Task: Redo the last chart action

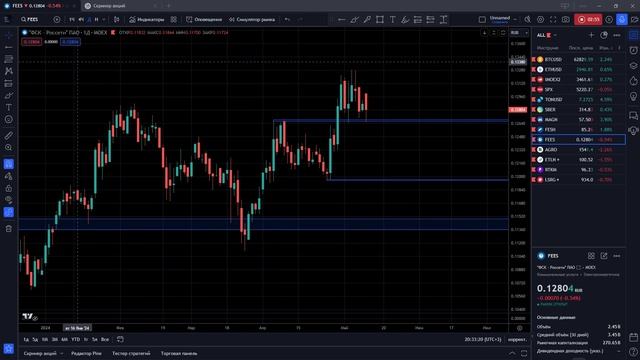Action: [x=300, y=19]
